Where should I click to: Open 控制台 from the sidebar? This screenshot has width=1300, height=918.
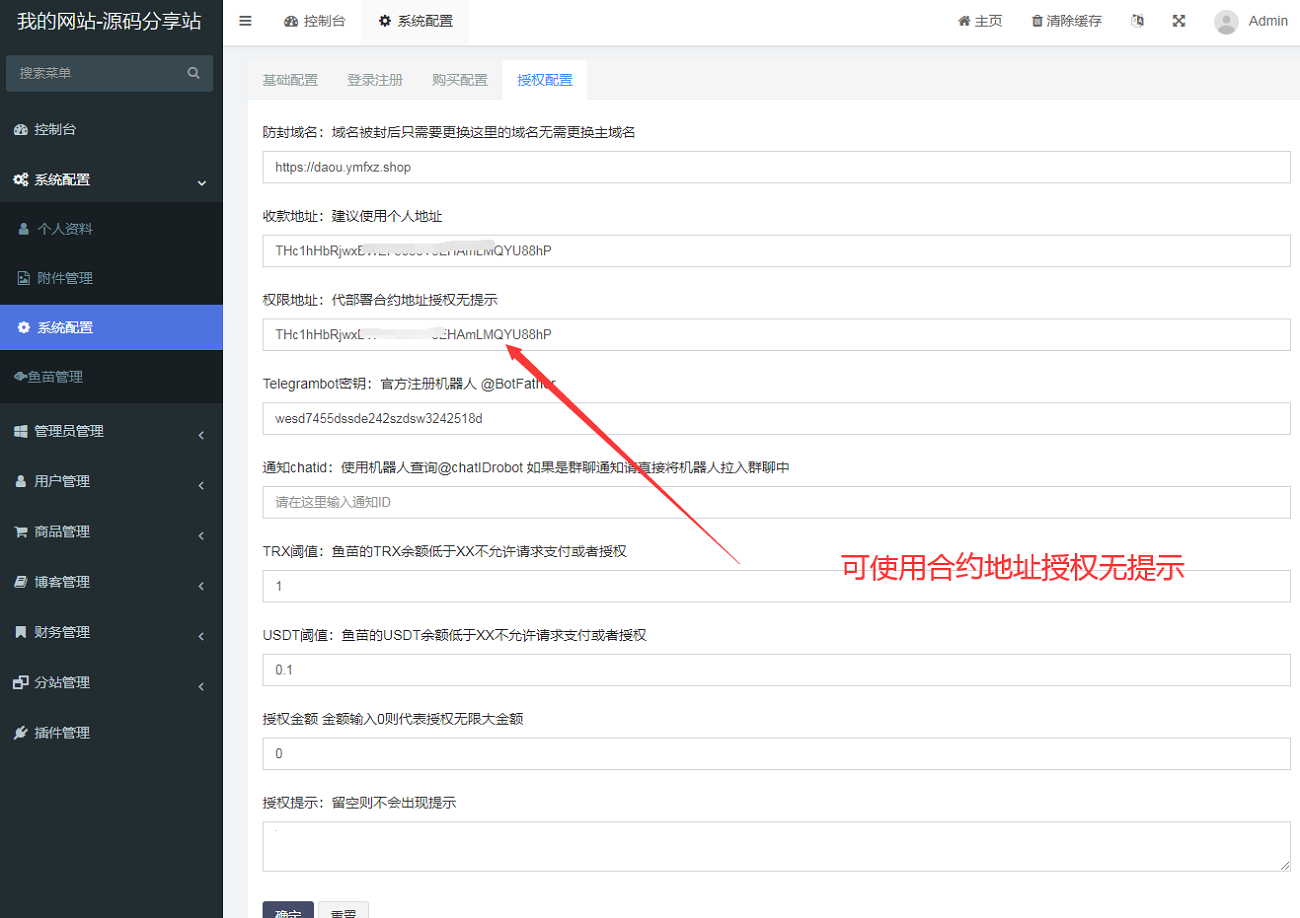tap(55, 129)
